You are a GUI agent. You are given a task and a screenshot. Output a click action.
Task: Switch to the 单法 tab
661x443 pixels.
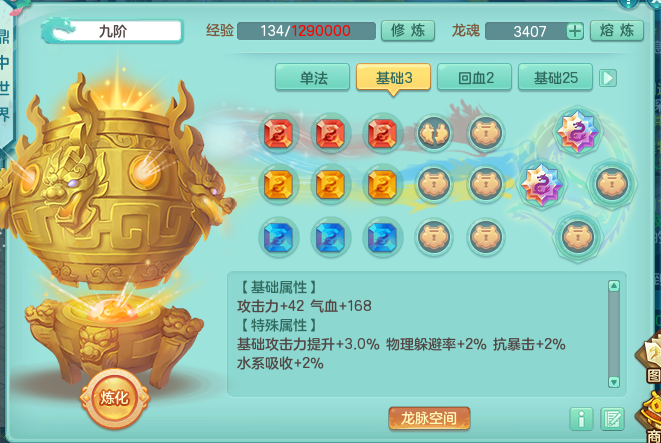click(x=312, y=78)
